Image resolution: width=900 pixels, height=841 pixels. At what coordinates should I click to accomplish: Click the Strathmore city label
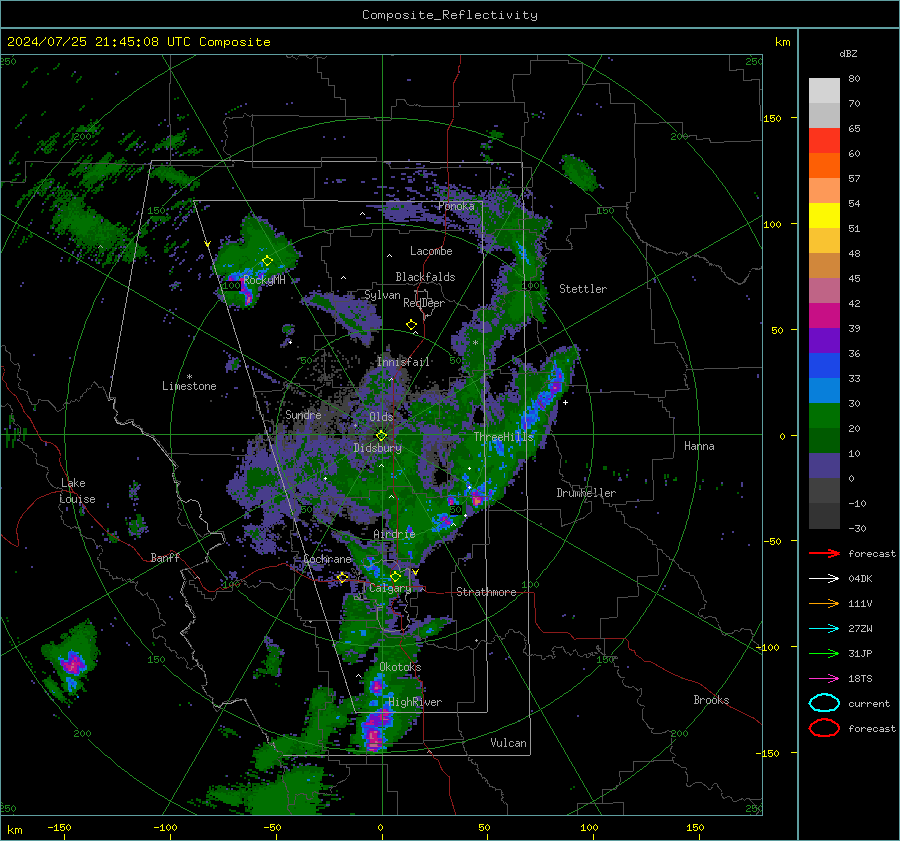(486, 592)
